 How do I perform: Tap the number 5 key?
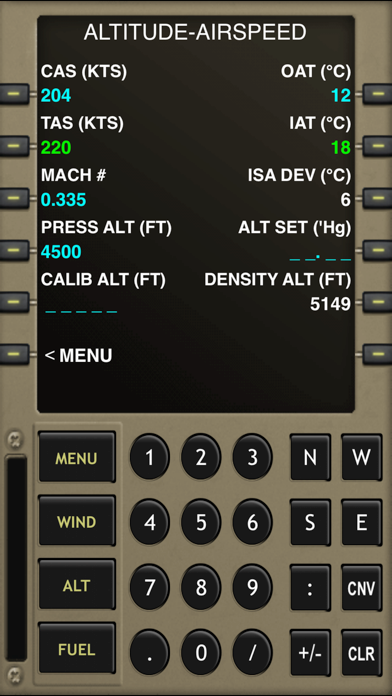pos(201,522)
